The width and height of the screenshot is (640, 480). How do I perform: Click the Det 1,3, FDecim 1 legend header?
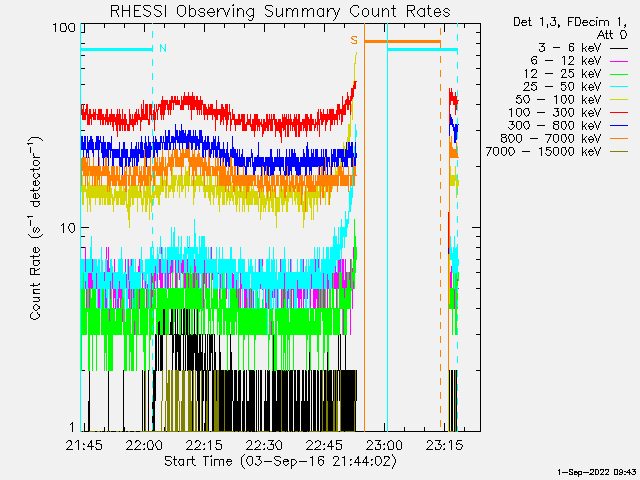570,22
